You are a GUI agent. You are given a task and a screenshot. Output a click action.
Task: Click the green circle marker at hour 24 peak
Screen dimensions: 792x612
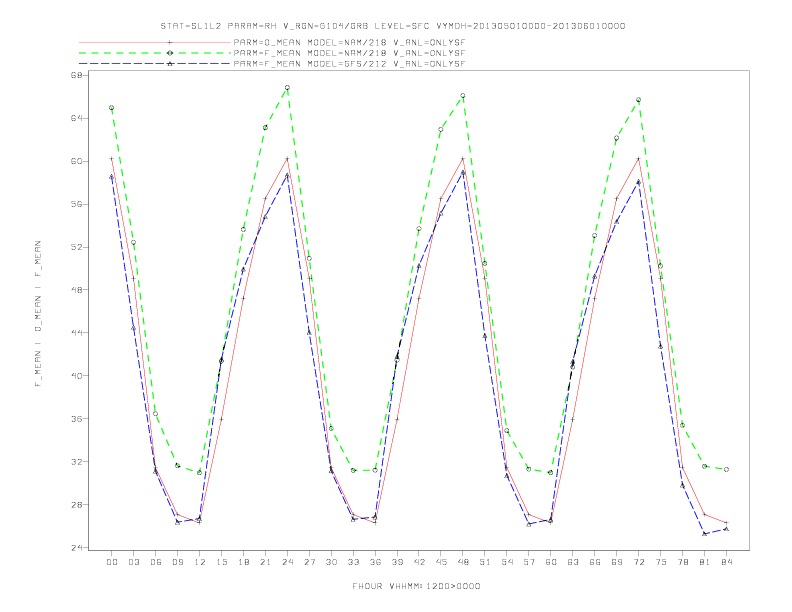287,87
